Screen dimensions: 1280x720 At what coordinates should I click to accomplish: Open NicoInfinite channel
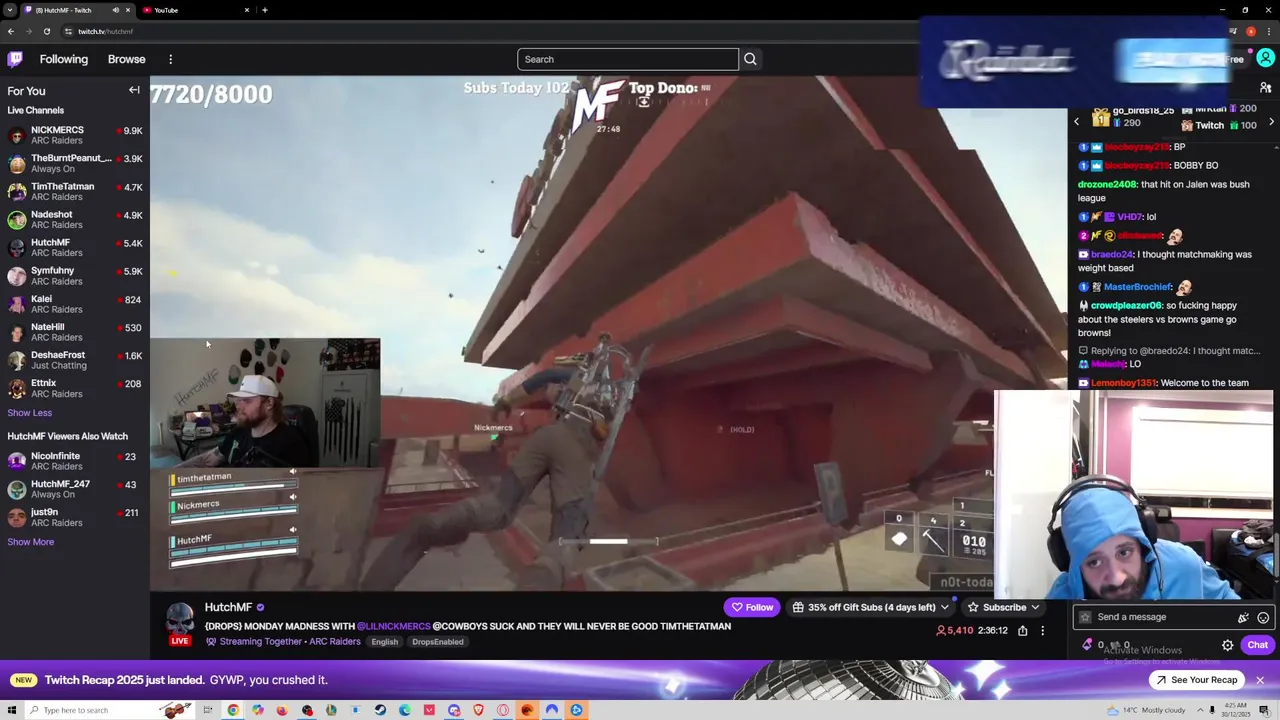[x=75, y=461]
